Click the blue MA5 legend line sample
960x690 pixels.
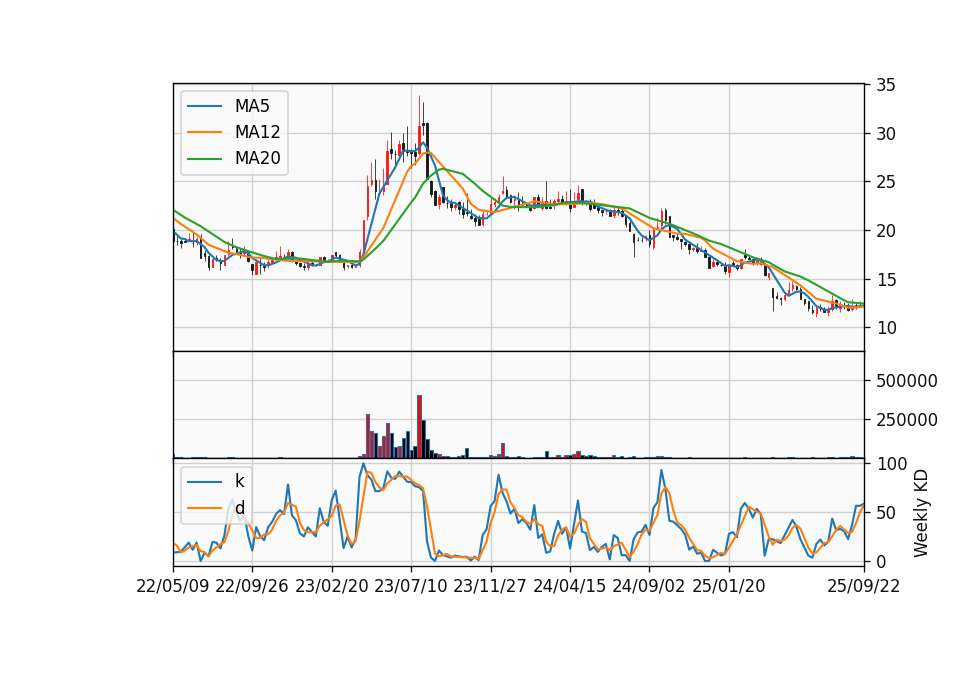tap(204, 106)
